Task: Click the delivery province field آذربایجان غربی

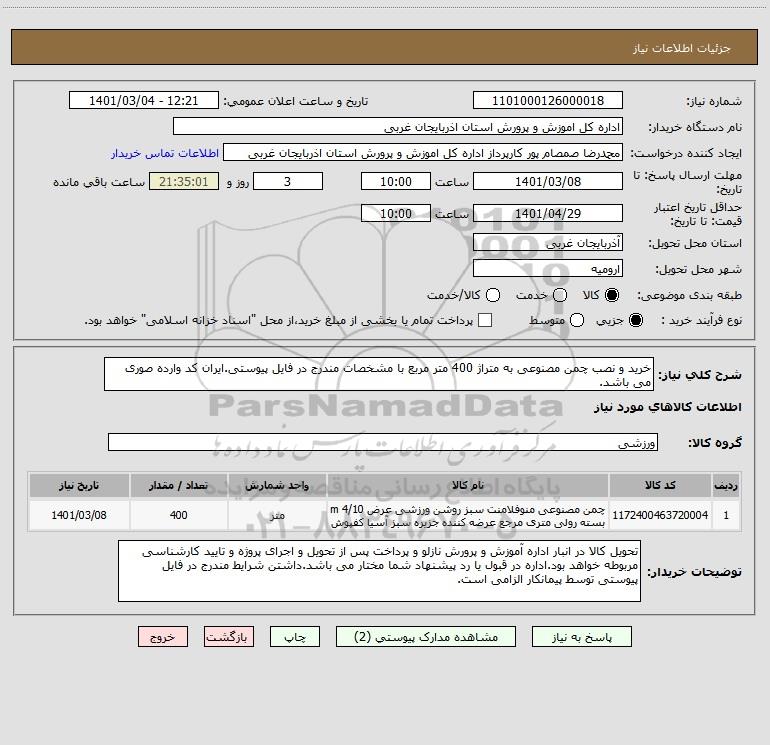Action: click(548, 242)
